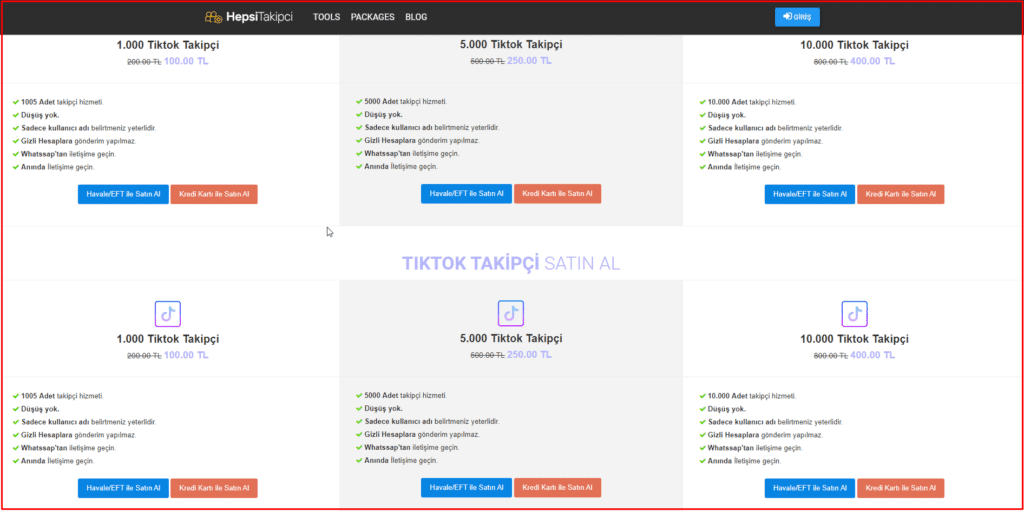The width and height of the screenshot is (1024, 511).
Task: Click the HepsiTakipci logo in the navbar
Action: (x=249, y=17)
